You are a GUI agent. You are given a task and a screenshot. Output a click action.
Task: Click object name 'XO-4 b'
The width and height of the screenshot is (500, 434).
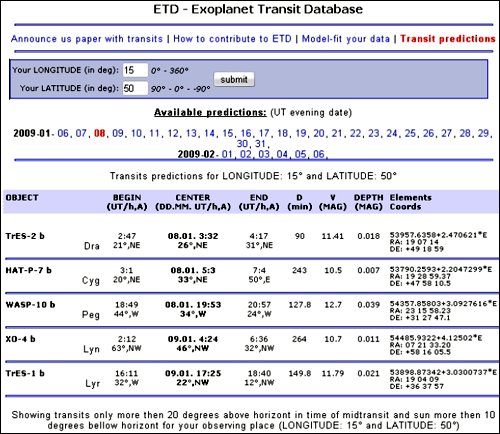(20, 339)
